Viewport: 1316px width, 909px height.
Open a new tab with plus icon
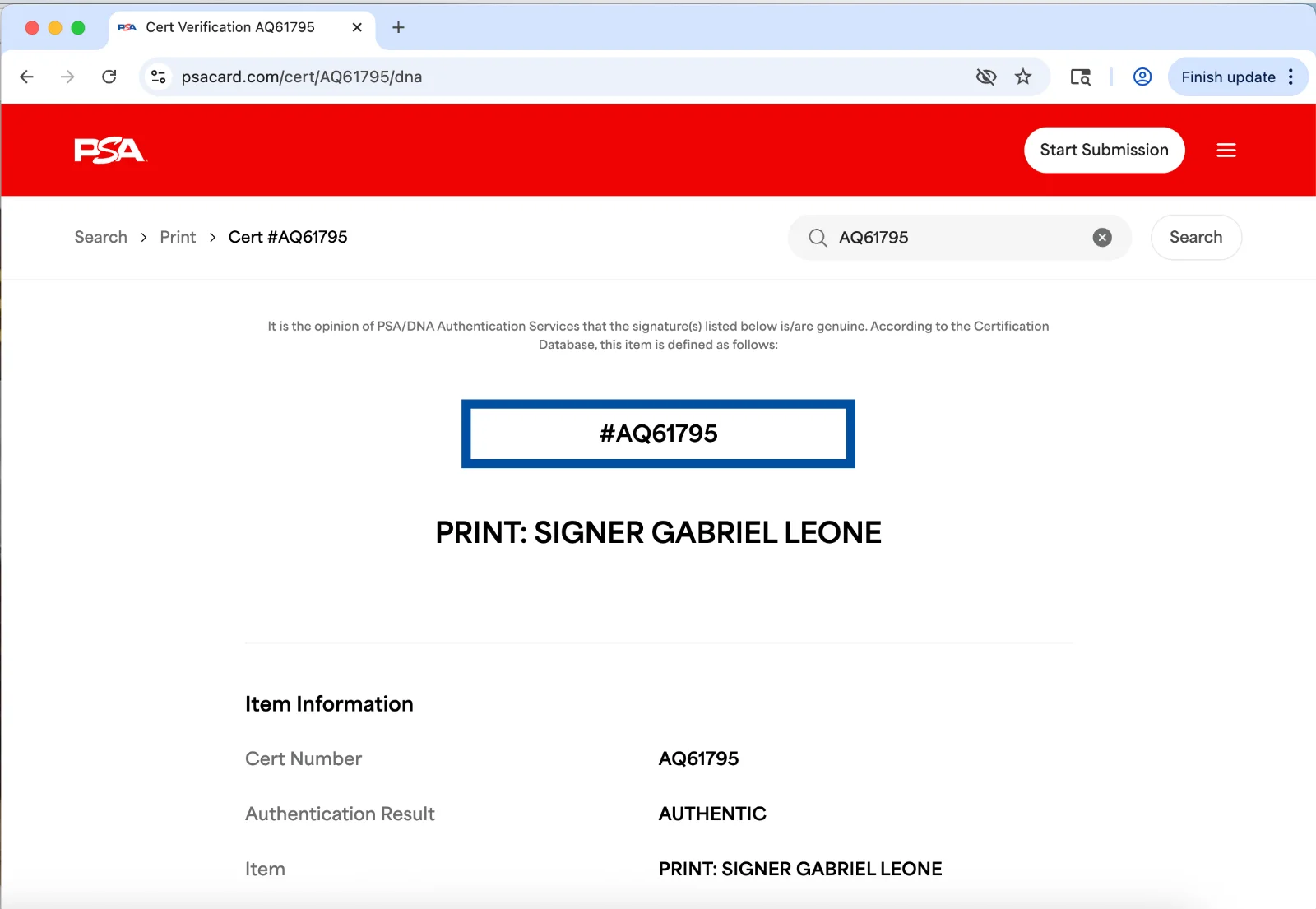click(x=398, y=27)
